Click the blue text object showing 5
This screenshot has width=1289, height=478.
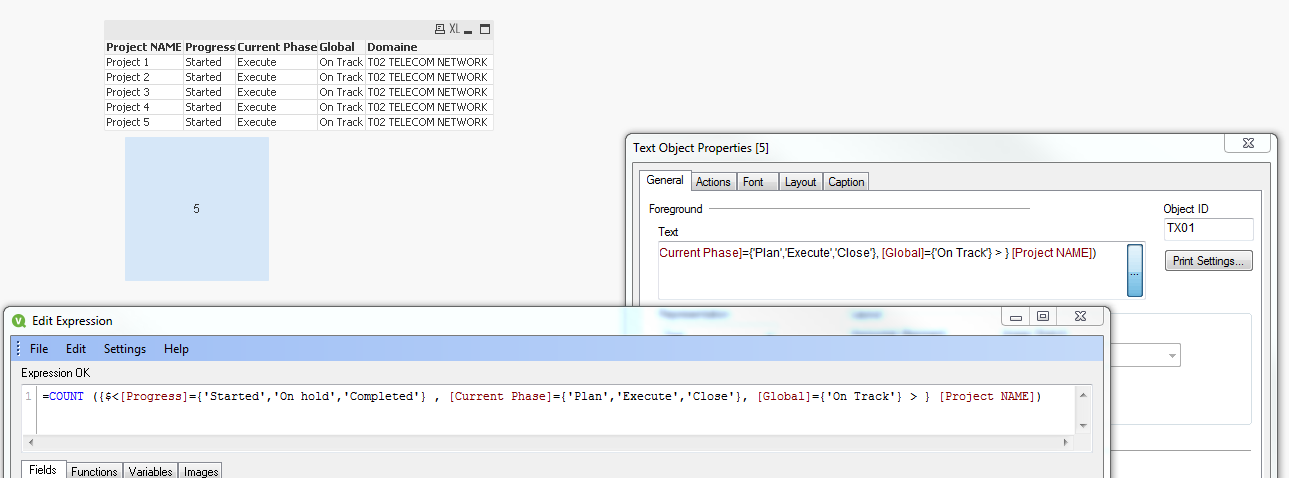pyautogui.click(x=196, y=209)
